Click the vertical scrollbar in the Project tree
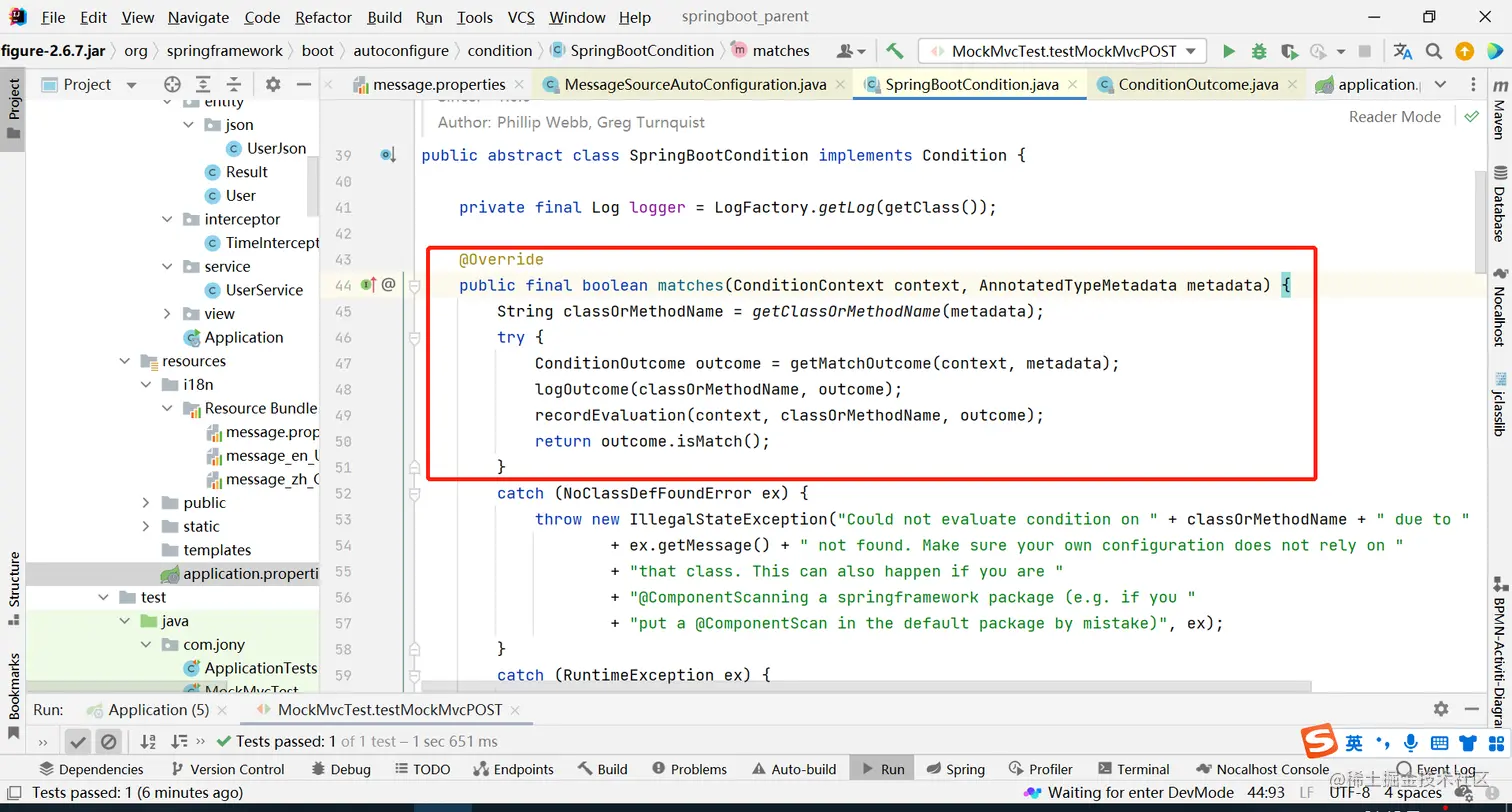1512x812 pixels. coord(313,185)
